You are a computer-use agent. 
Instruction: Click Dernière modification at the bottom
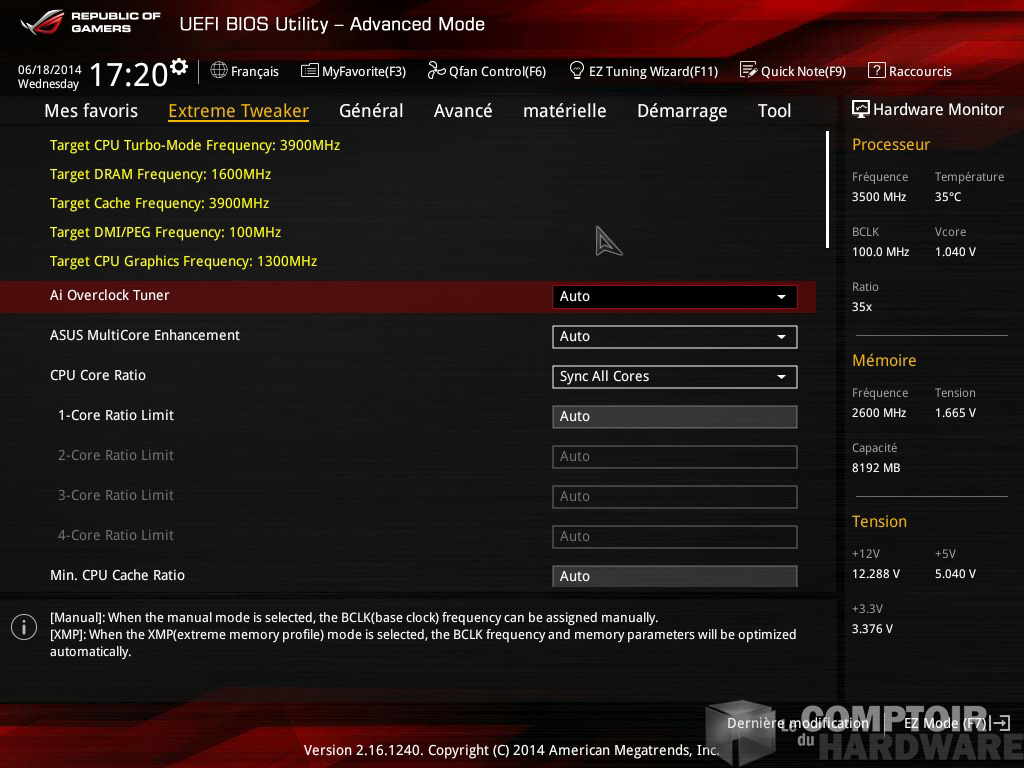798,723
